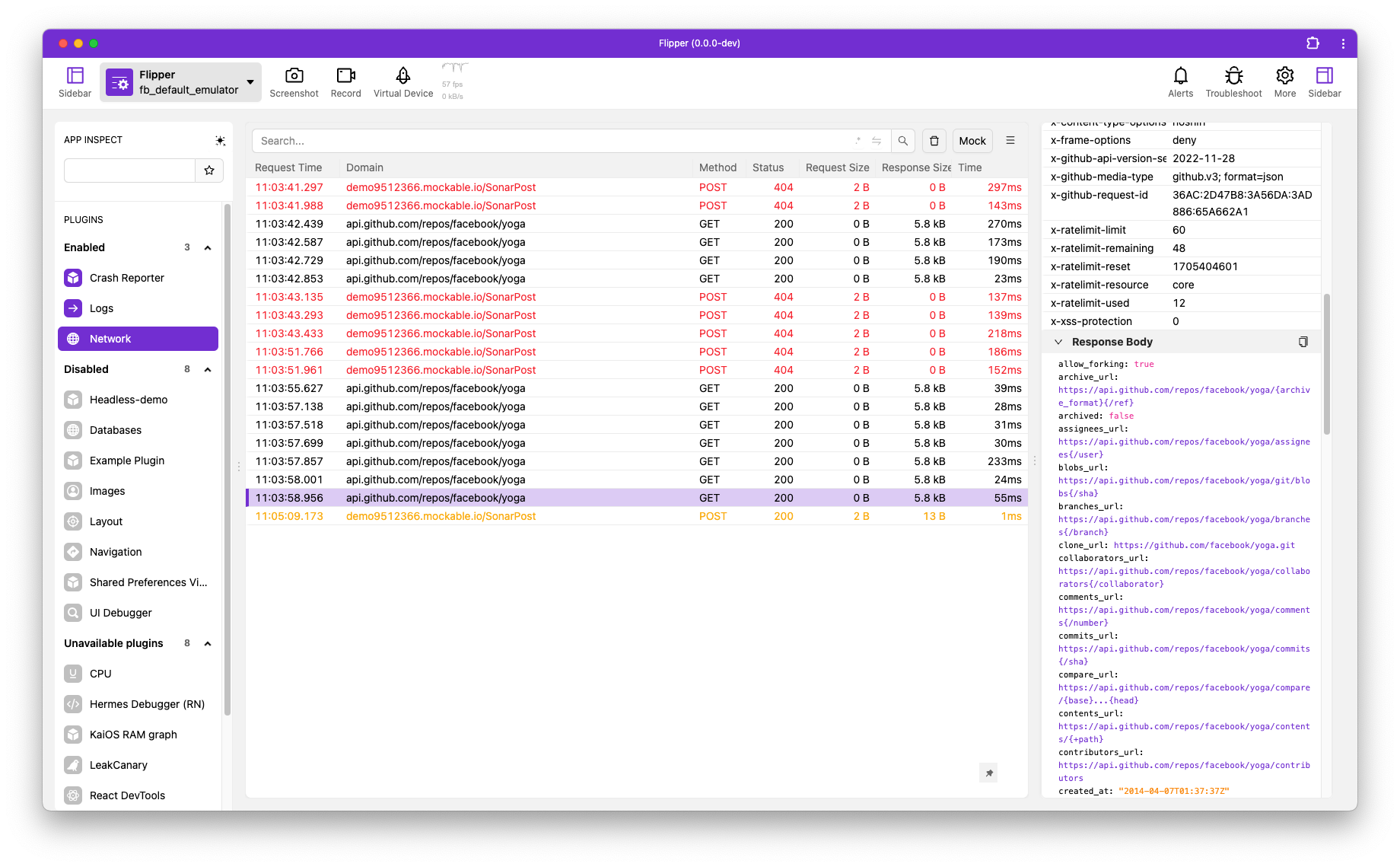Open the title bar vertical dots menu
The height and width of the screenshot is (867, 1400).
click(1343, 43)
